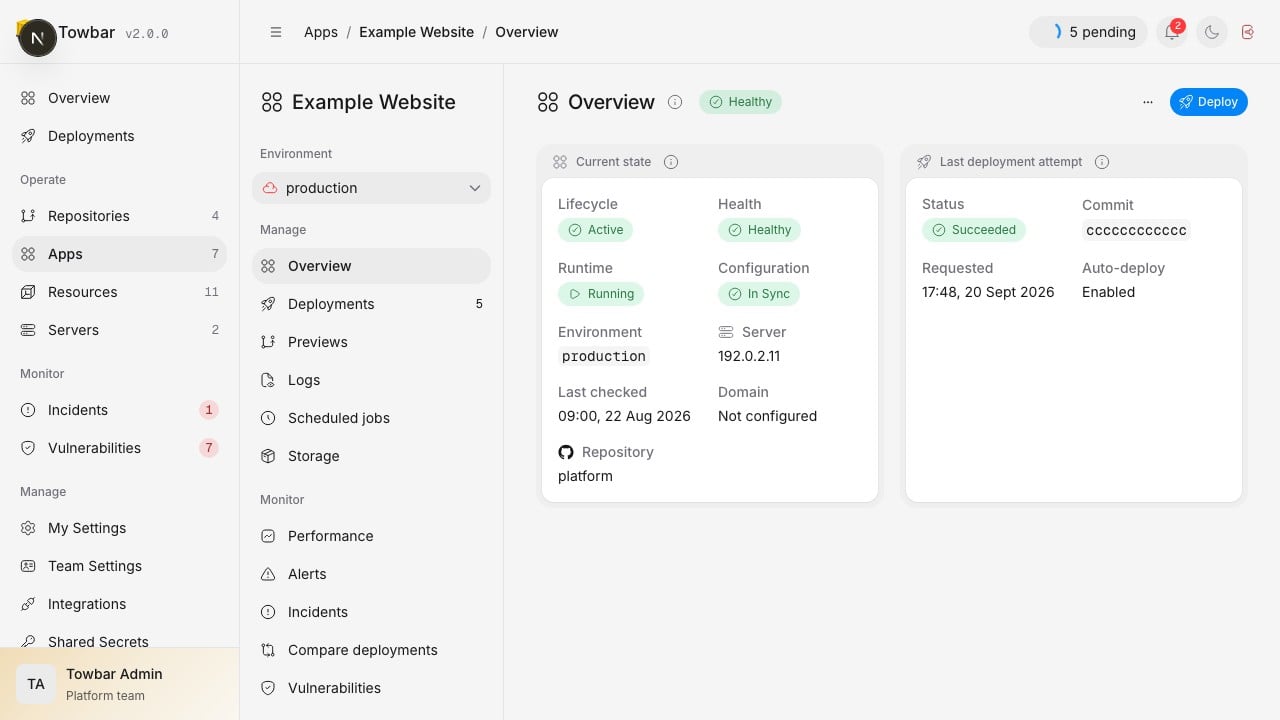The height and width of the screenshot is (720, 1280).
Task: Click the Example Website heading icon
Action: point(272,102)
